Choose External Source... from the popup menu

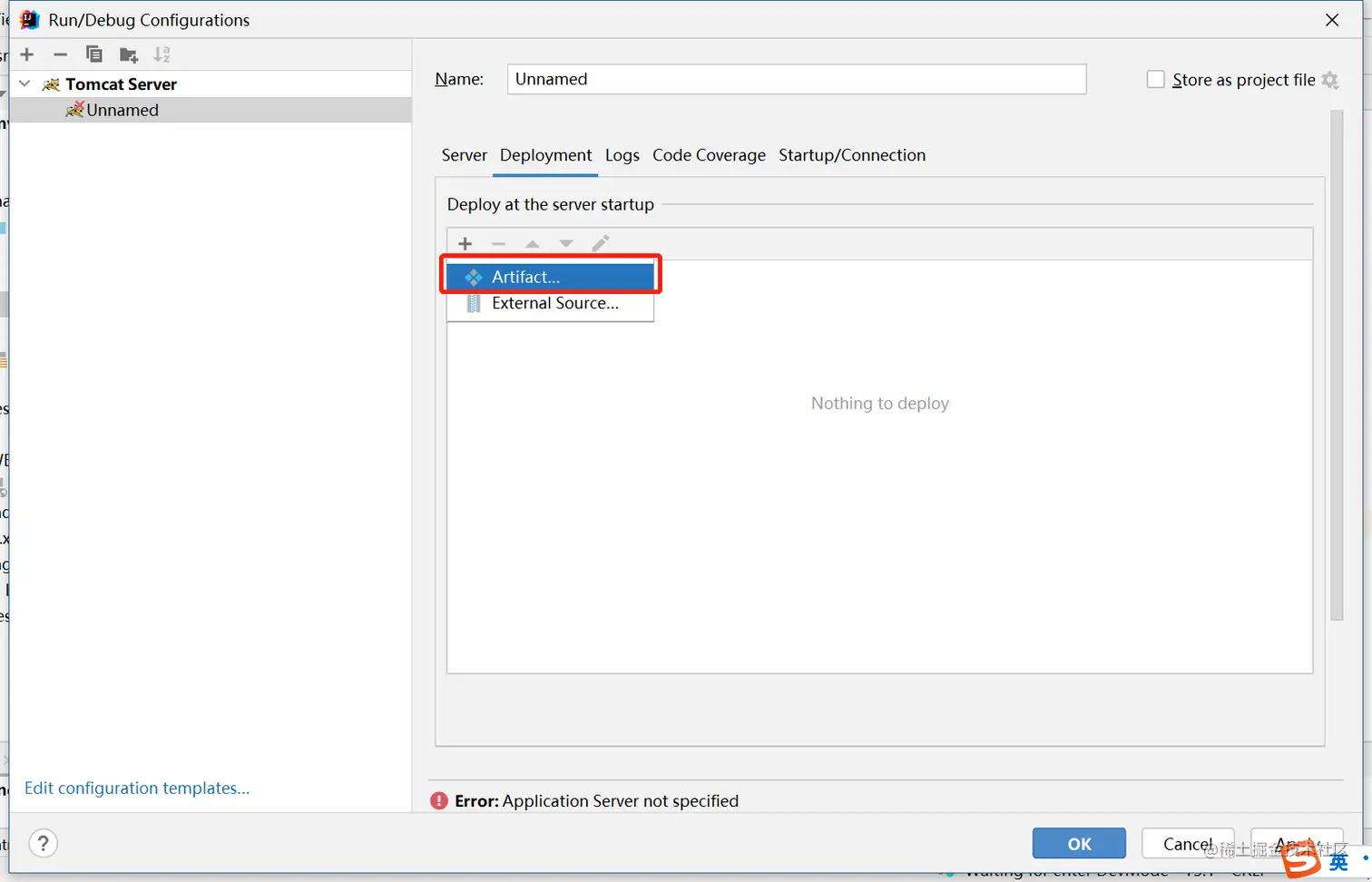[554, 303]
